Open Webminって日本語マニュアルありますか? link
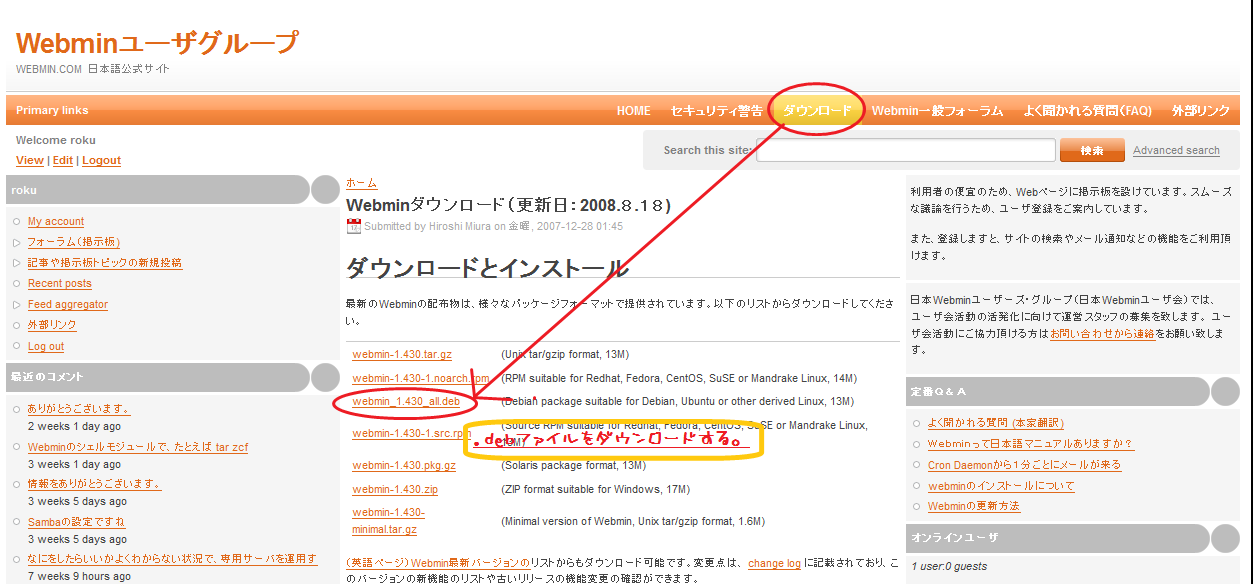 pyautogui.click(x=1030, y=444)
